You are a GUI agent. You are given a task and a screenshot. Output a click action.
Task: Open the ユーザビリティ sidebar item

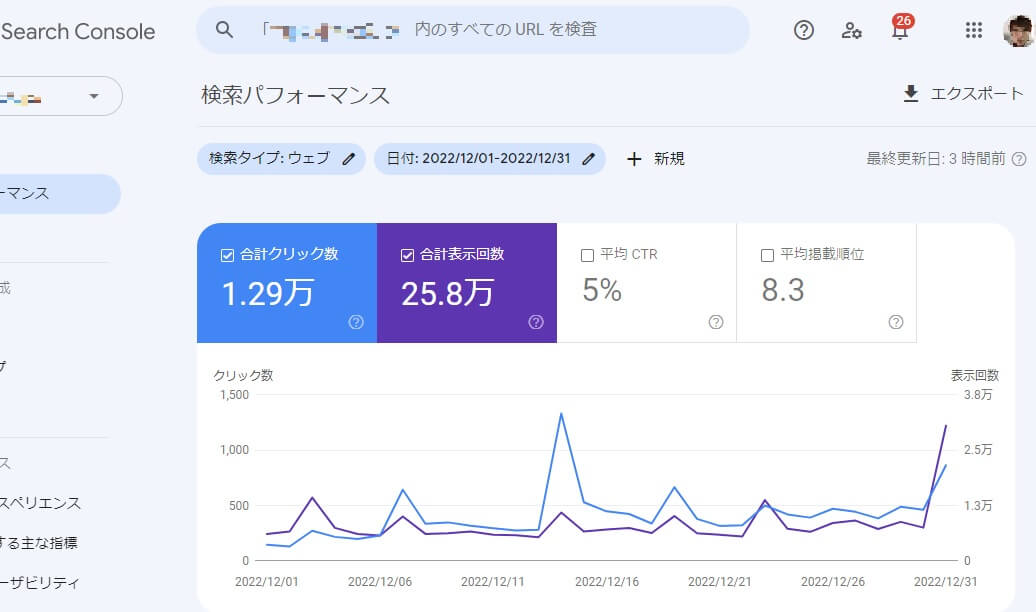coord(40,582)
